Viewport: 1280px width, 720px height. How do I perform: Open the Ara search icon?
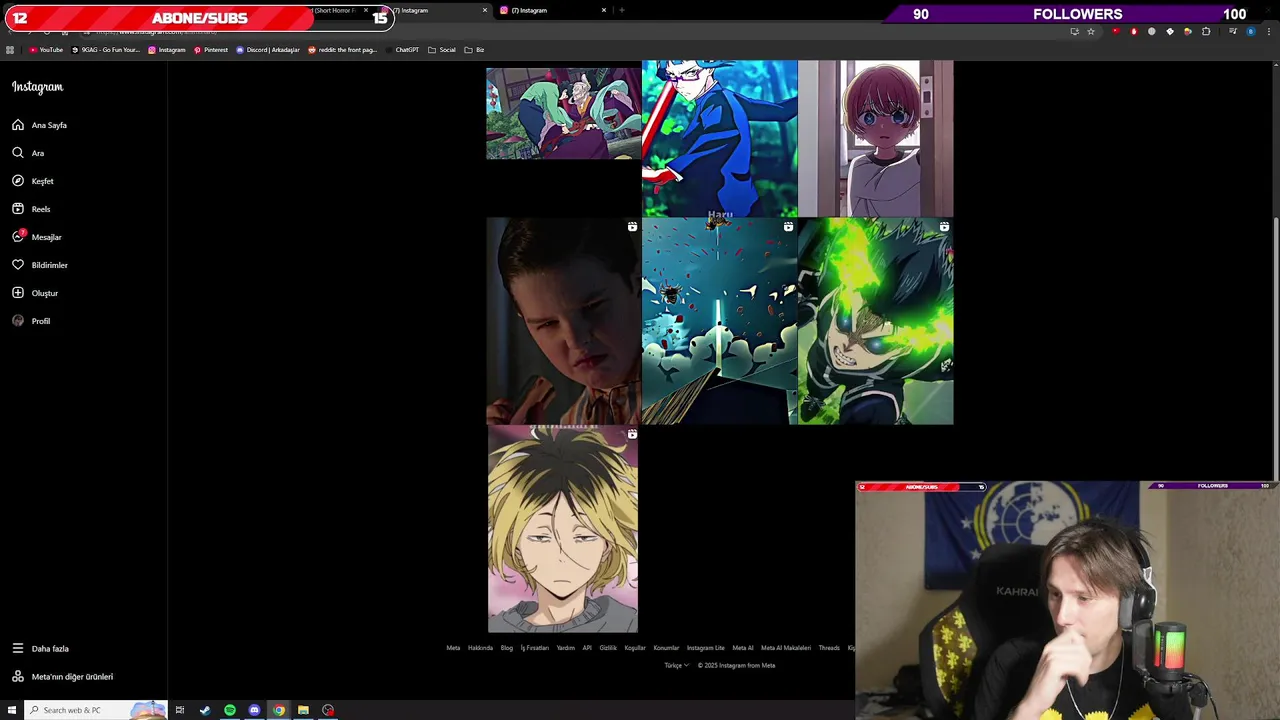[18, 153]
